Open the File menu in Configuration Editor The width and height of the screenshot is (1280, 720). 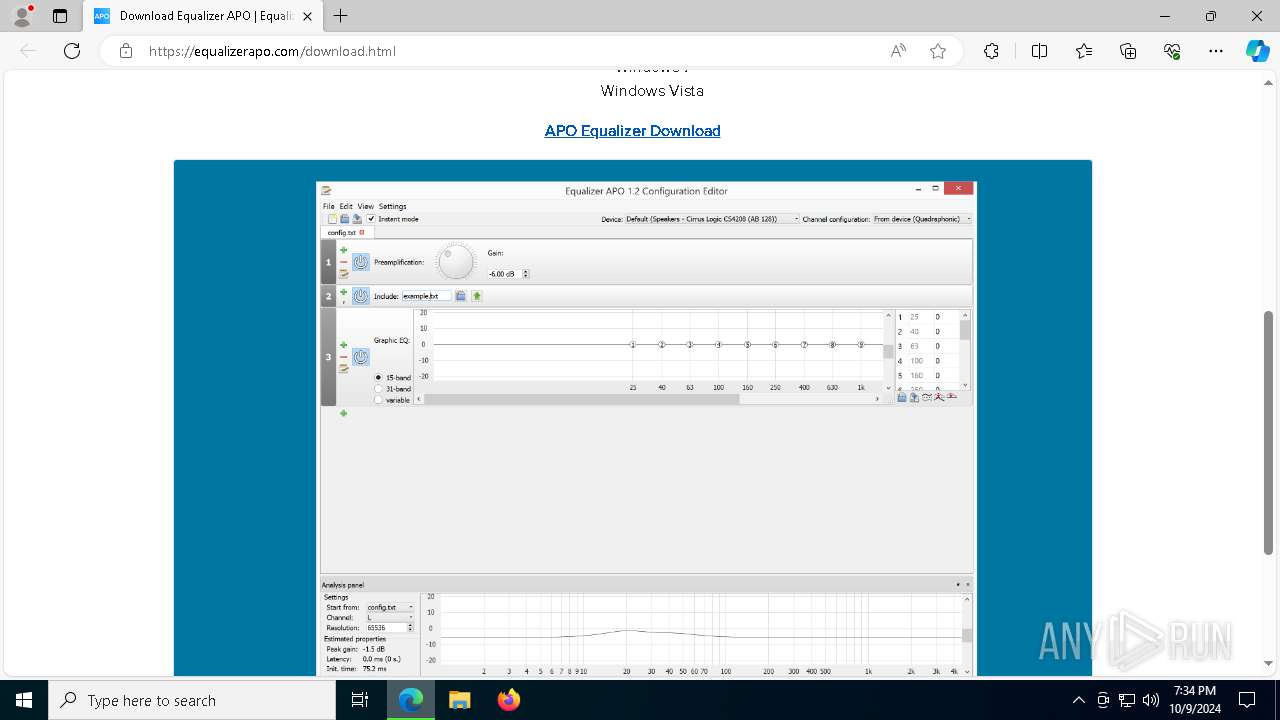pyautogui.click(x=328, y=206)
